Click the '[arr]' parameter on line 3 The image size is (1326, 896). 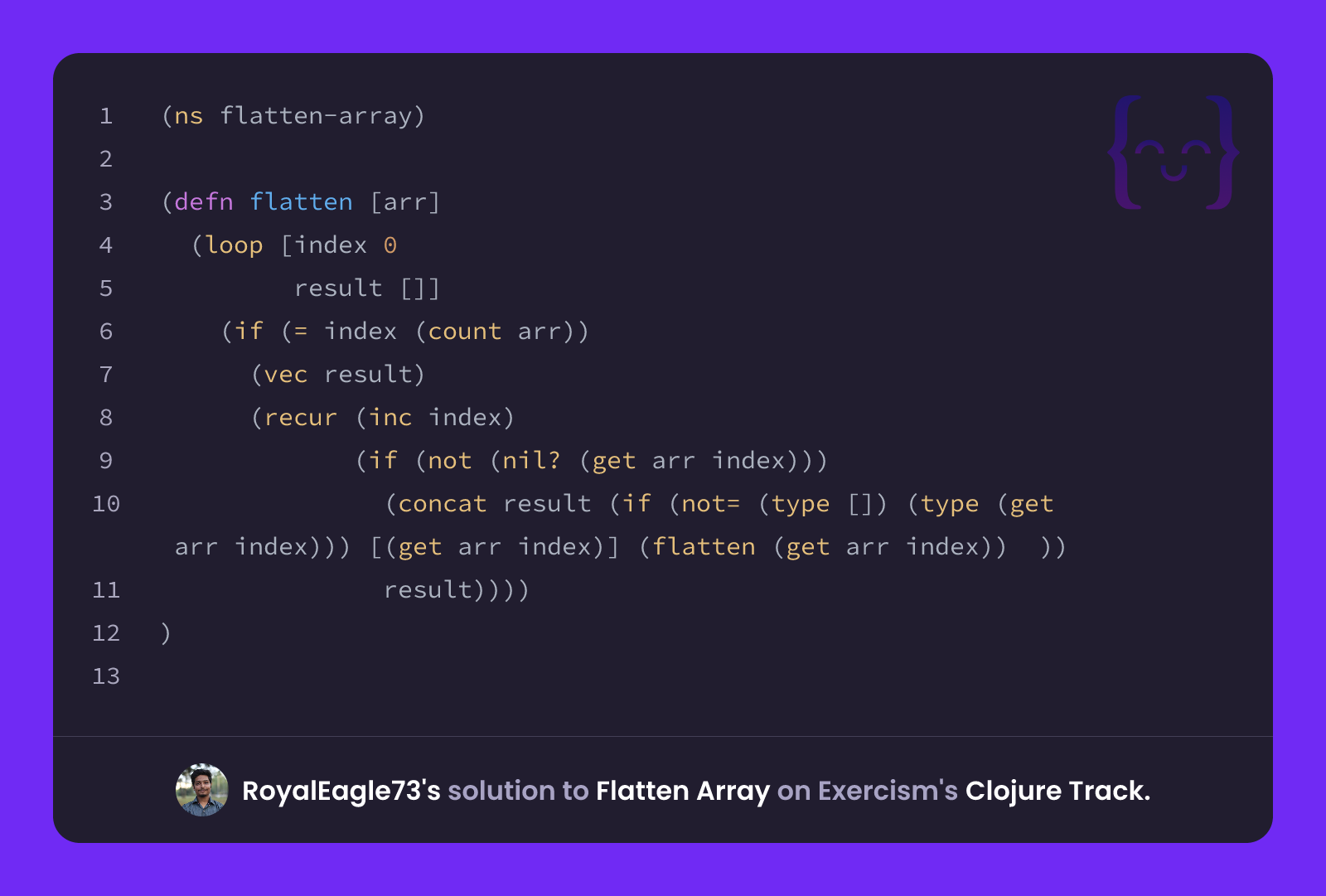tap(405, 202)
